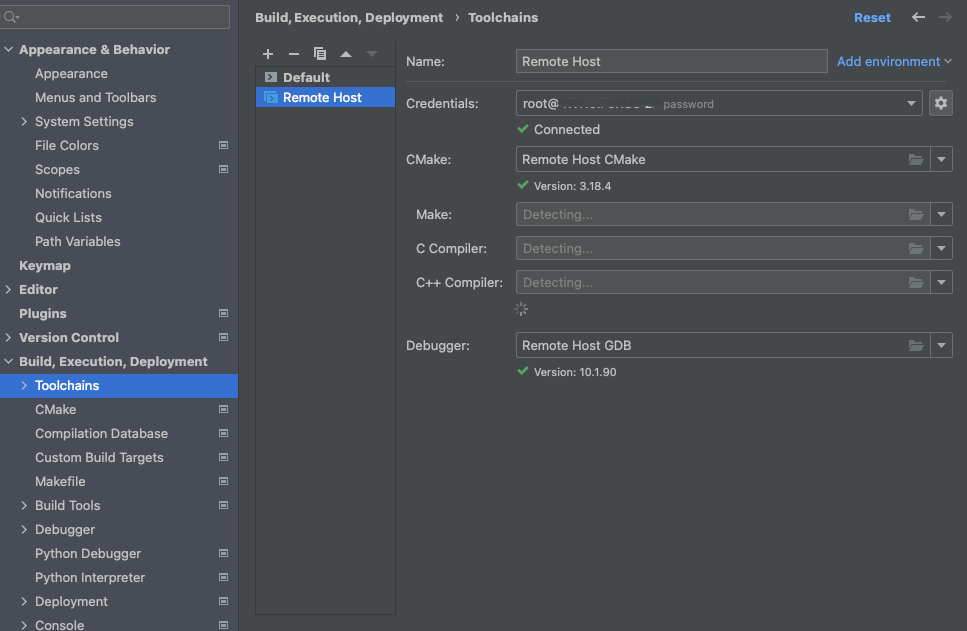This screenshot has height=631, width=967.
Task: Move toolchain up with arrow icon
Action: tap(346, 54)
